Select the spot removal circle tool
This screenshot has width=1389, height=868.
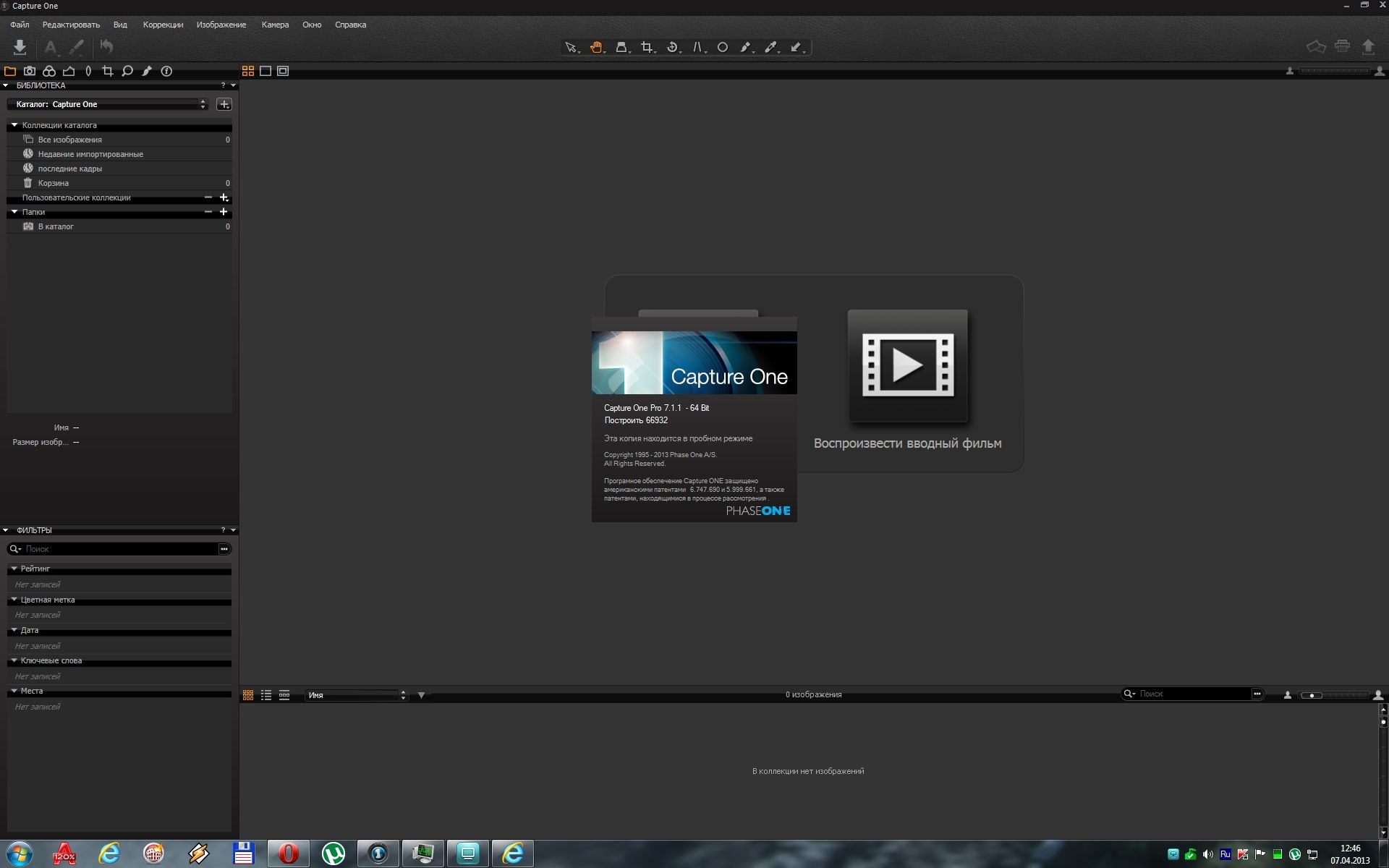click(x=722, y=47)
